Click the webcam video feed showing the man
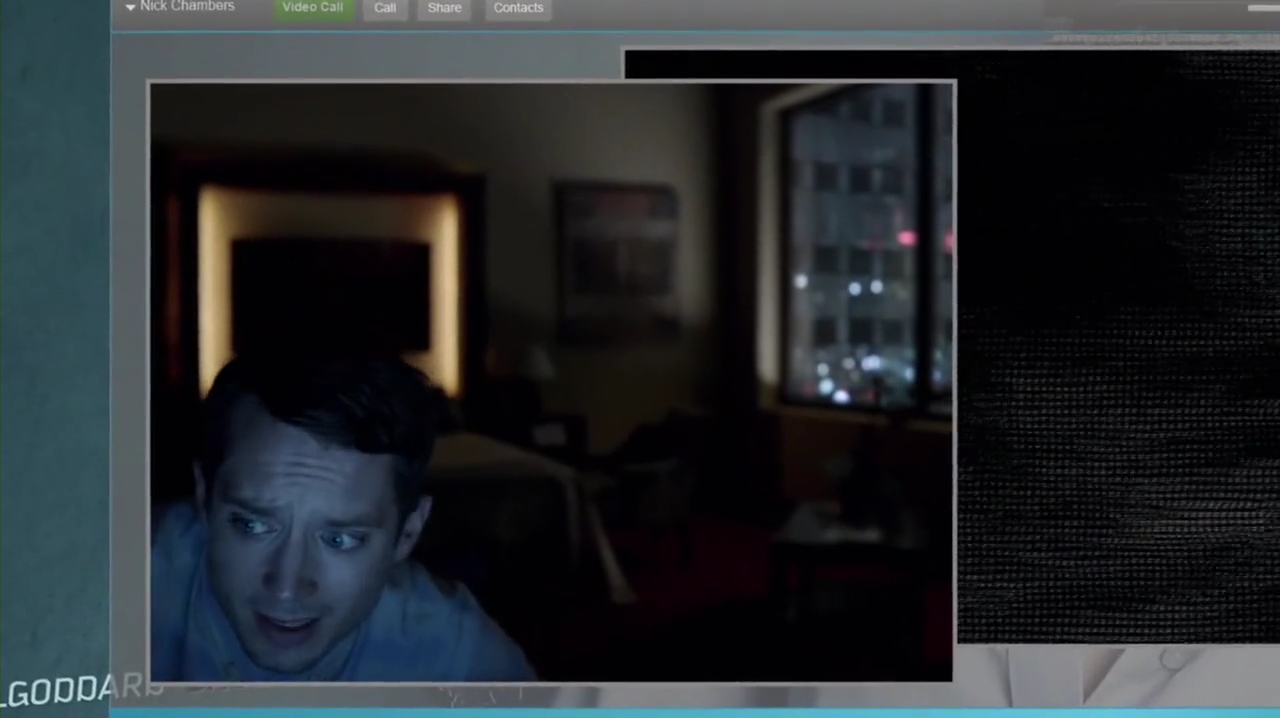This screenshot has height=718, width=1280. [551, 381]
